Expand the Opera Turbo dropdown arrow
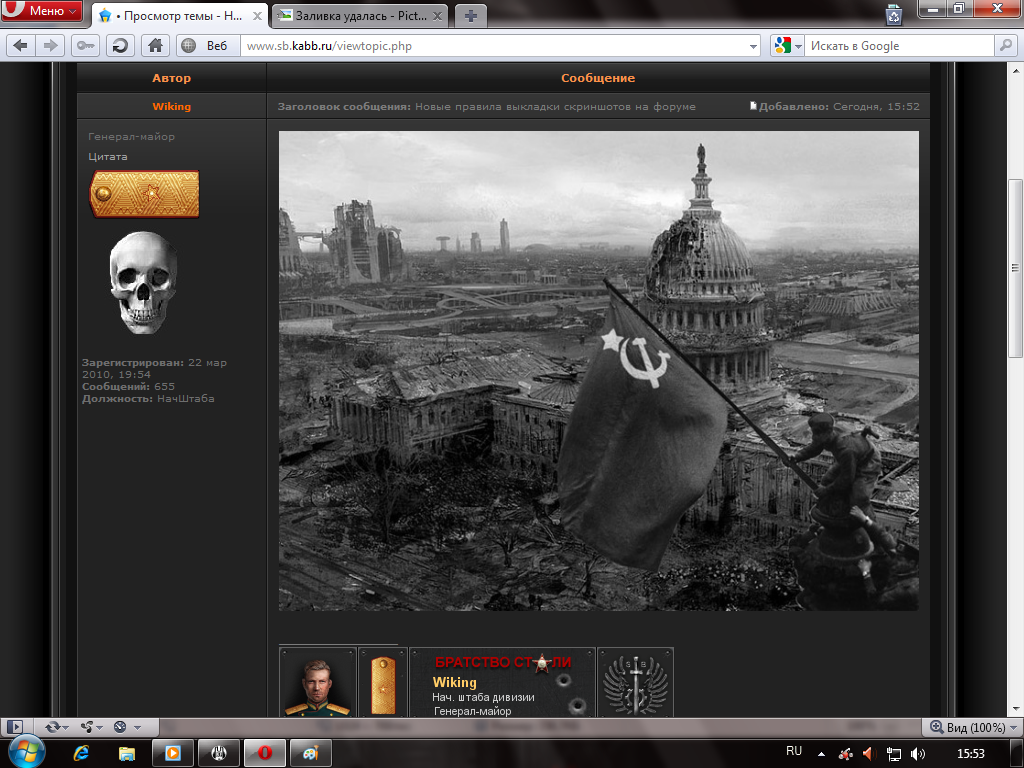This screenshot has width=1024, height=768. pyautogui.click(x=137, y=728)
